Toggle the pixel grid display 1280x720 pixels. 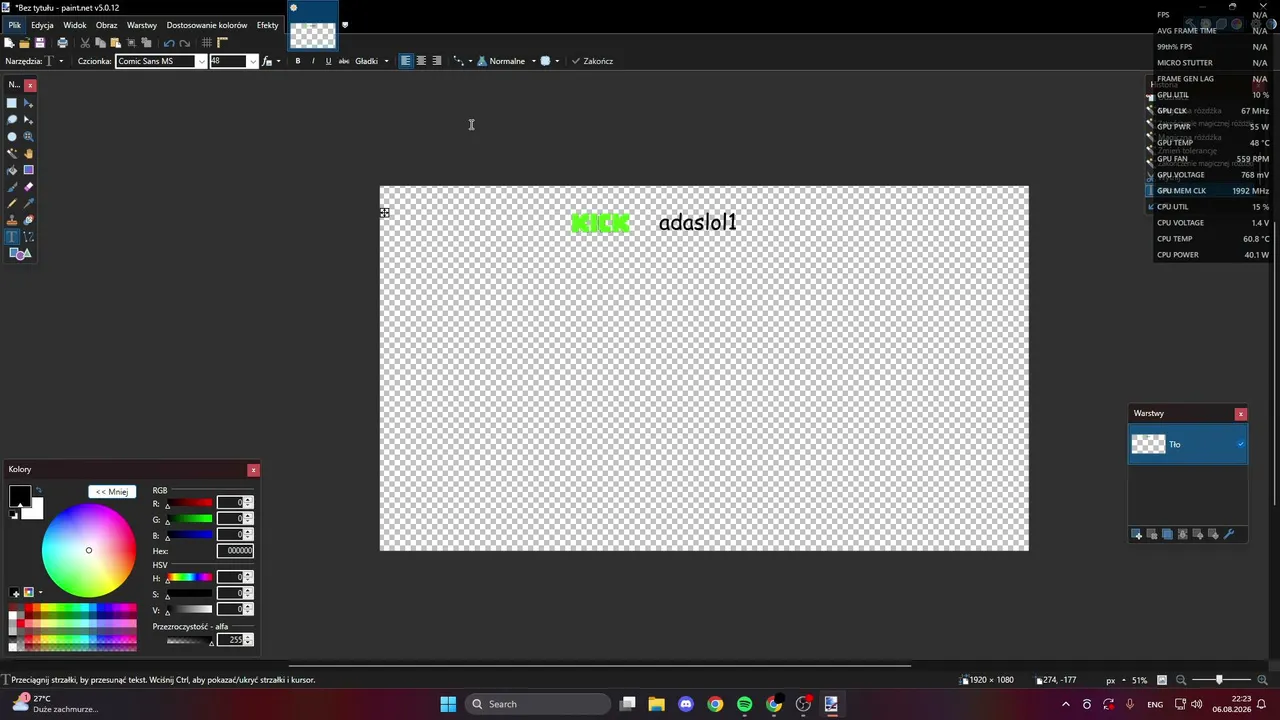207,43
